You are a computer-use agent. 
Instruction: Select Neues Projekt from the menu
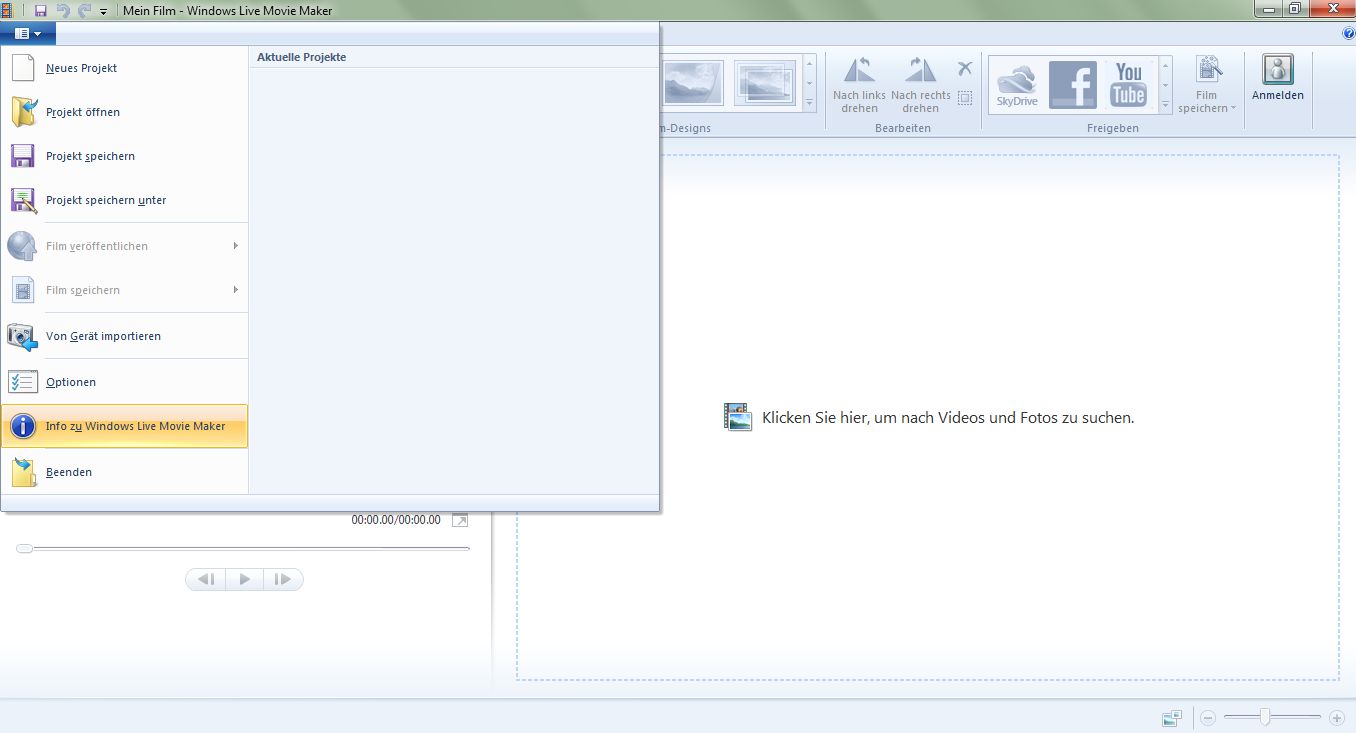point(81,68)
